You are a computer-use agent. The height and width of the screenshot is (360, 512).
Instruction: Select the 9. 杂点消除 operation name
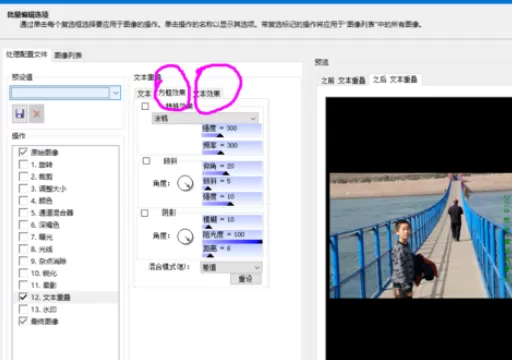click(x=49, y=261)
